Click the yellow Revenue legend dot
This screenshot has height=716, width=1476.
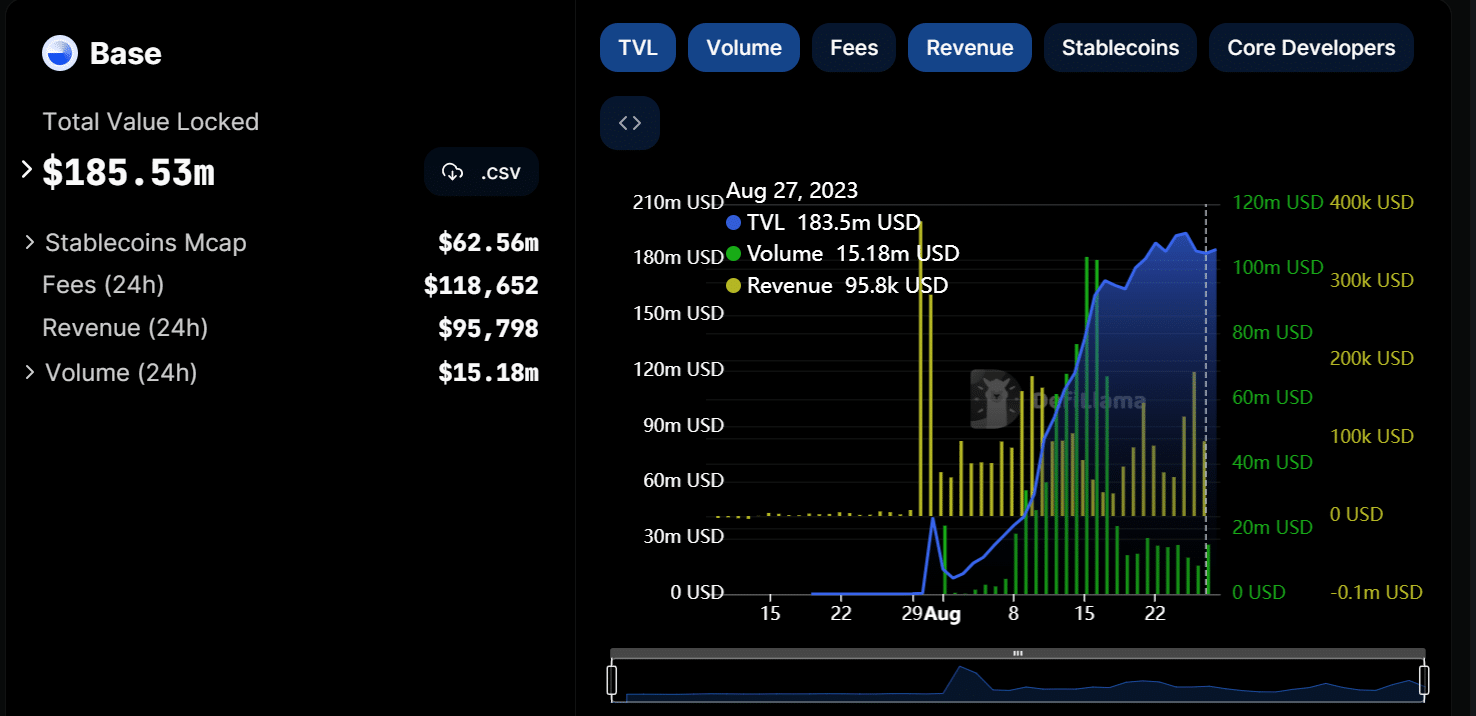coord(734,286)
